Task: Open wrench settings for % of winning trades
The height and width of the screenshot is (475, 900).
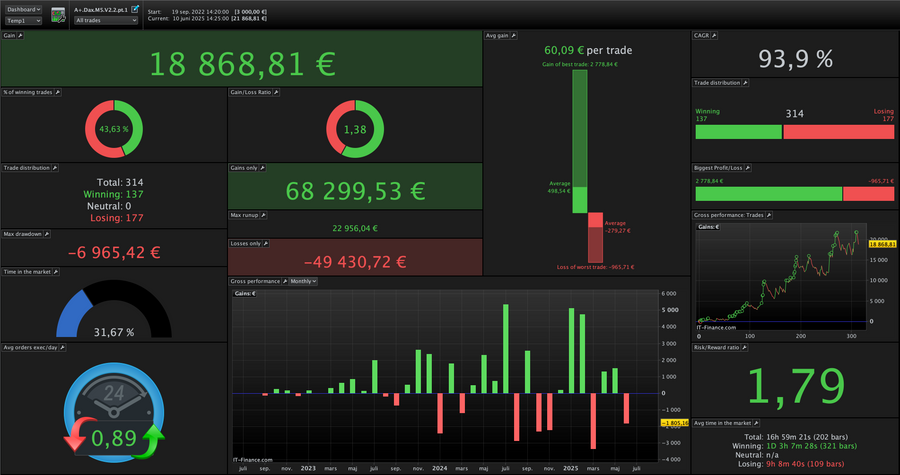Action: click(x=57, y=92)
